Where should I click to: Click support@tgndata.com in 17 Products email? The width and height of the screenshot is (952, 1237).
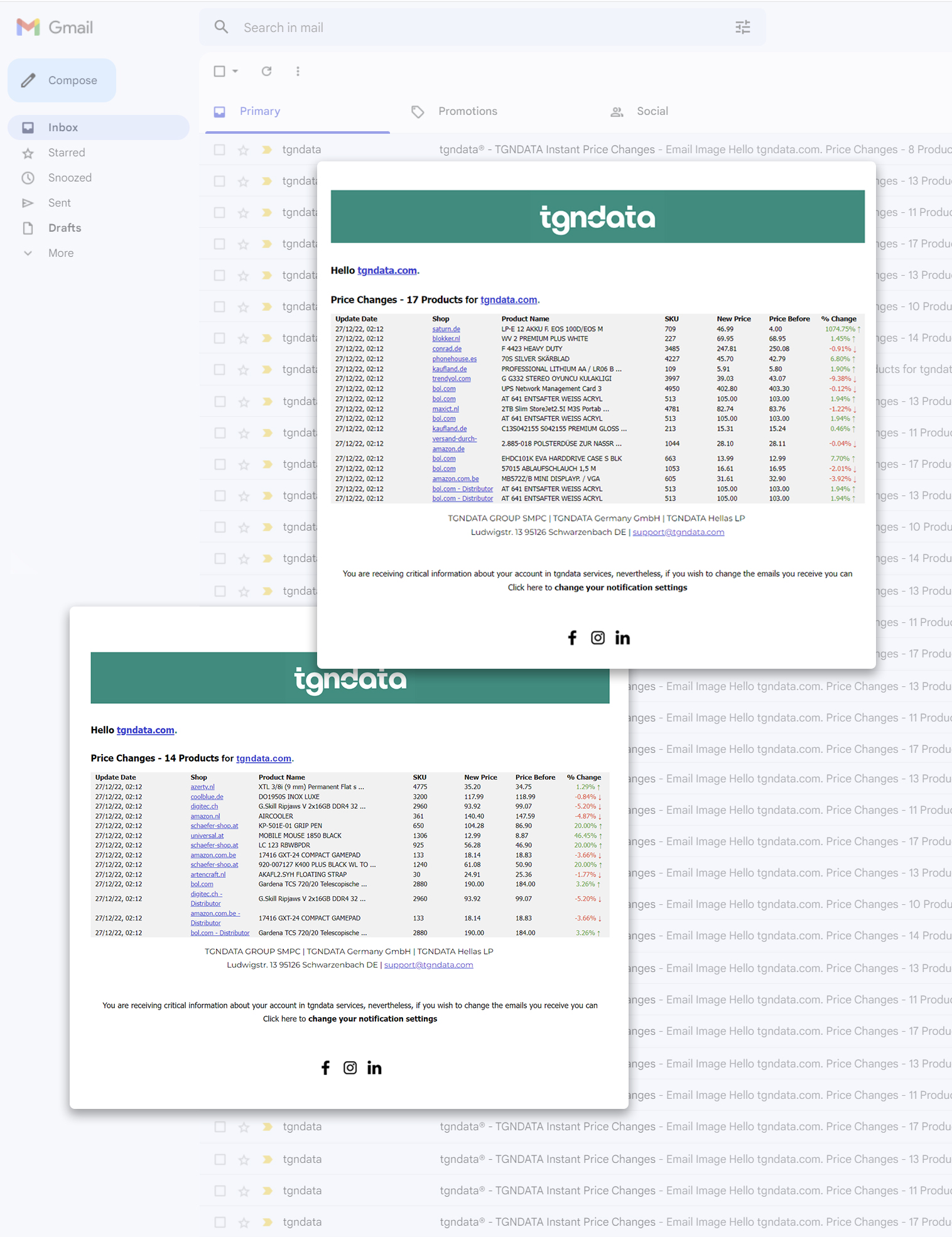pos(678,532)
